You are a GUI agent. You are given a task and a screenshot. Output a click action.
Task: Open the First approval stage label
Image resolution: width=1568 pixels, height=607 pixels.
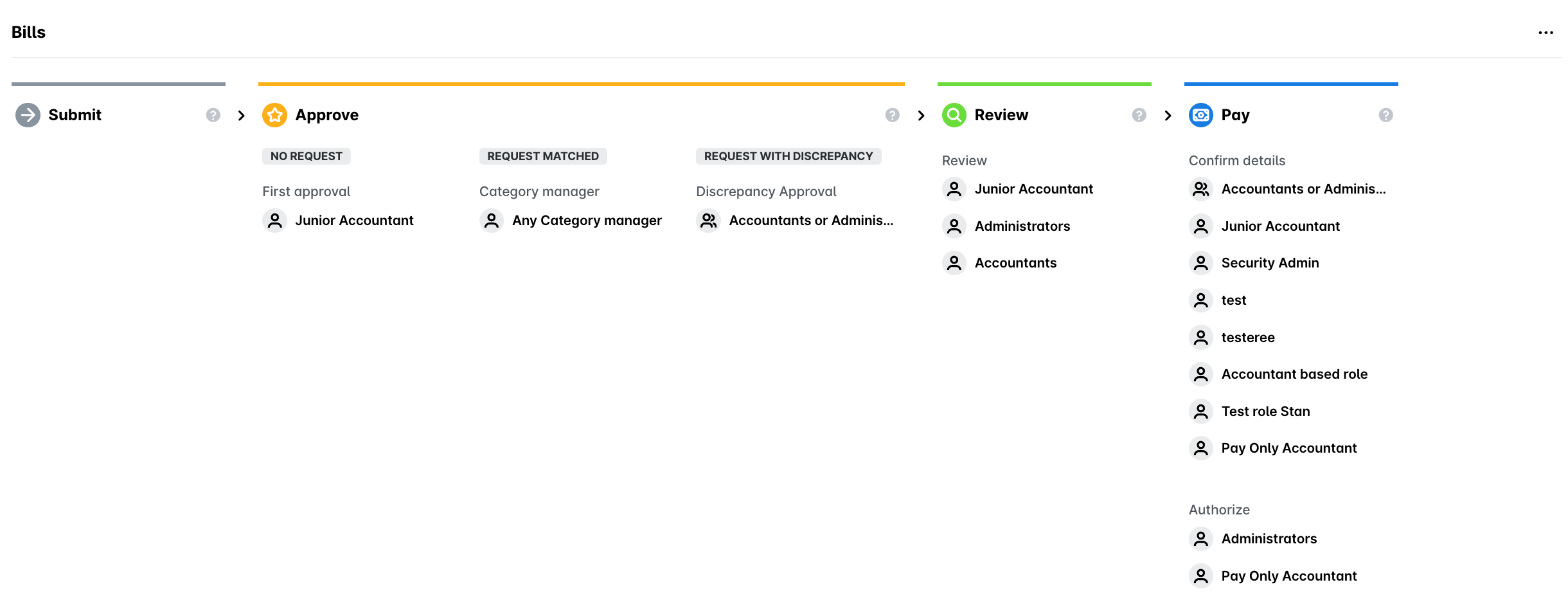[306, 191]
